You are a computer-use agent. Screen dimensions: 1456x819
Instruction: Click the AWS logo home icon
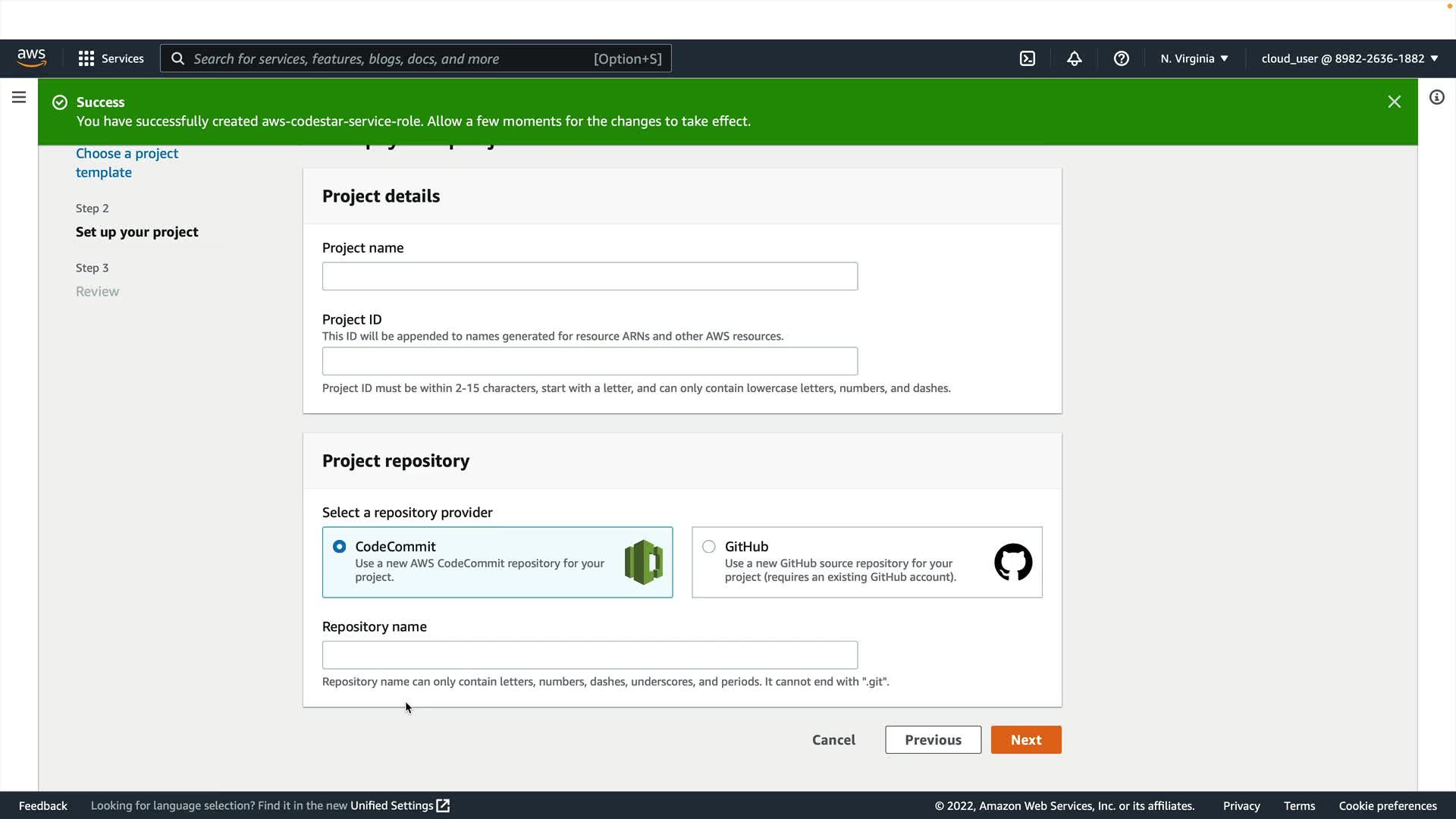click(31, 58)
